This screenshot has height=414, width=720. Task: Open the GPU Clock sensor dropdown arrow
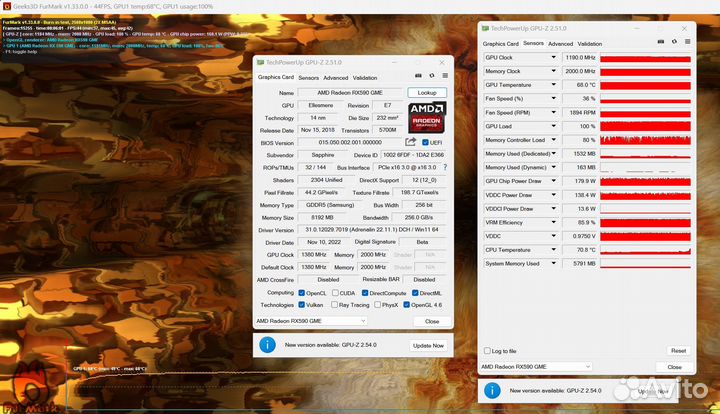[x=553, y=57]
